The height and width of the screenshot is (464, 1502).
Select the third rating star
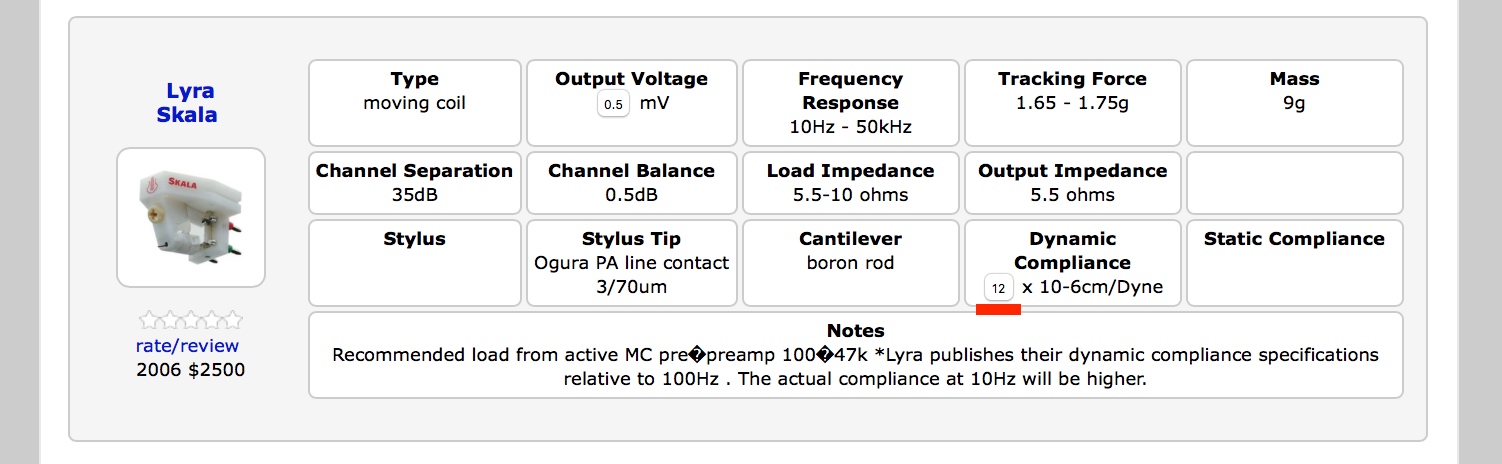click(x=191, y=321)
